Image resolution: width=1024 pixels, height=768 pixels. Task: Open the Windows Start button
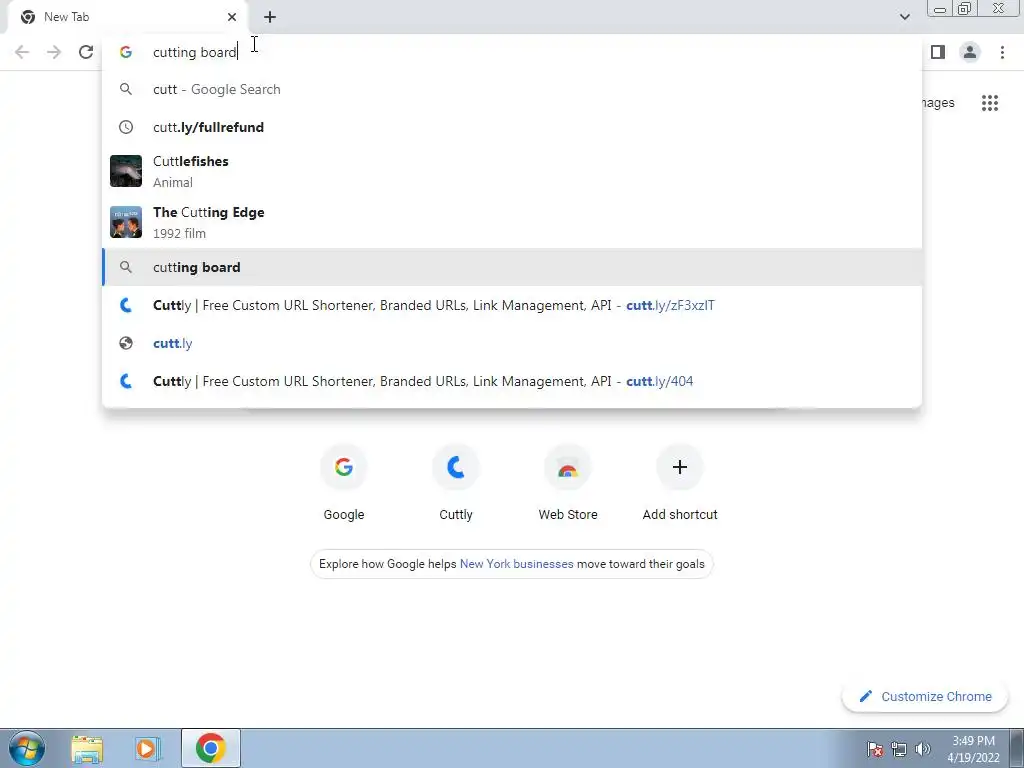tap(27, 748)
